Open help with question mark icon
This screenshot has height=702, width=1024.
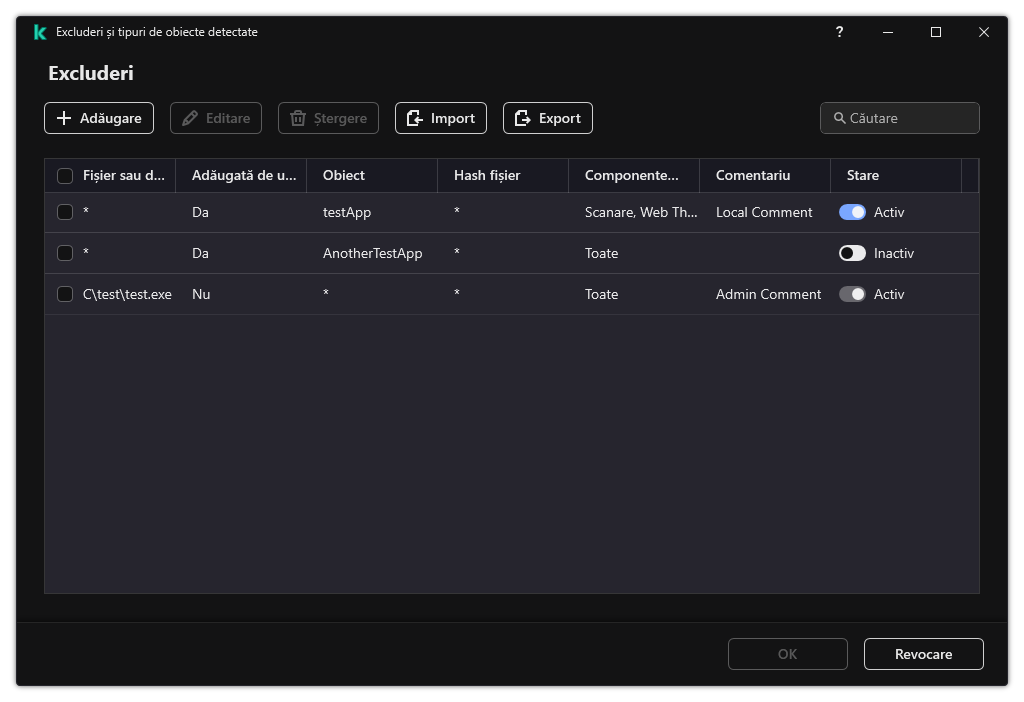click(839, 32)
